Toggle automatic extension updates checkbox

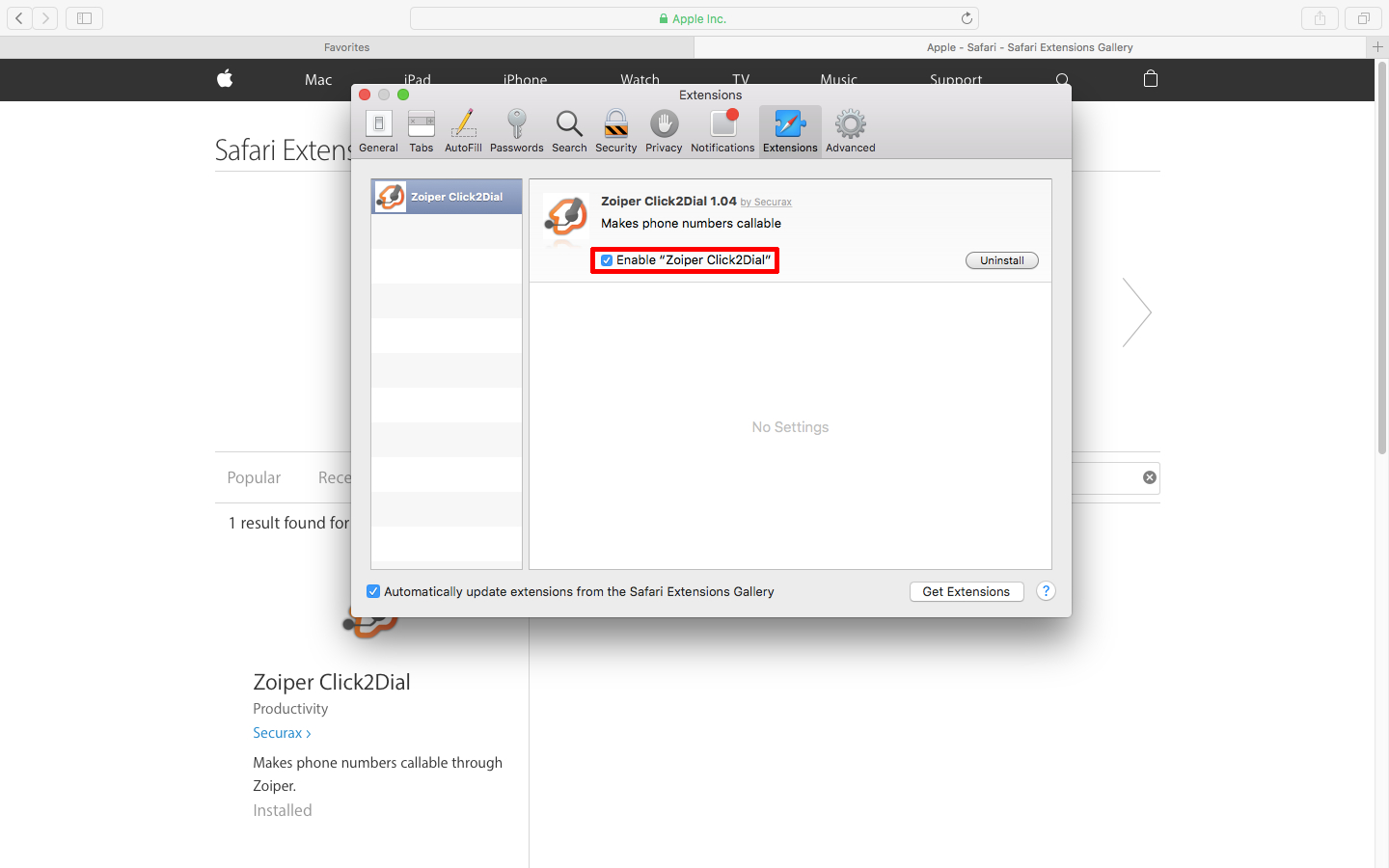coord(373,591)
